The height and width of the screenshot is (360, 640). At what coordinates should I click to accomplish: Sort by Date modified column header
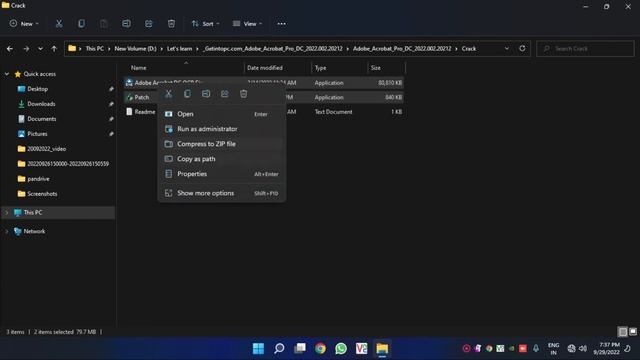pyautogui.click(x=265, y=68)
